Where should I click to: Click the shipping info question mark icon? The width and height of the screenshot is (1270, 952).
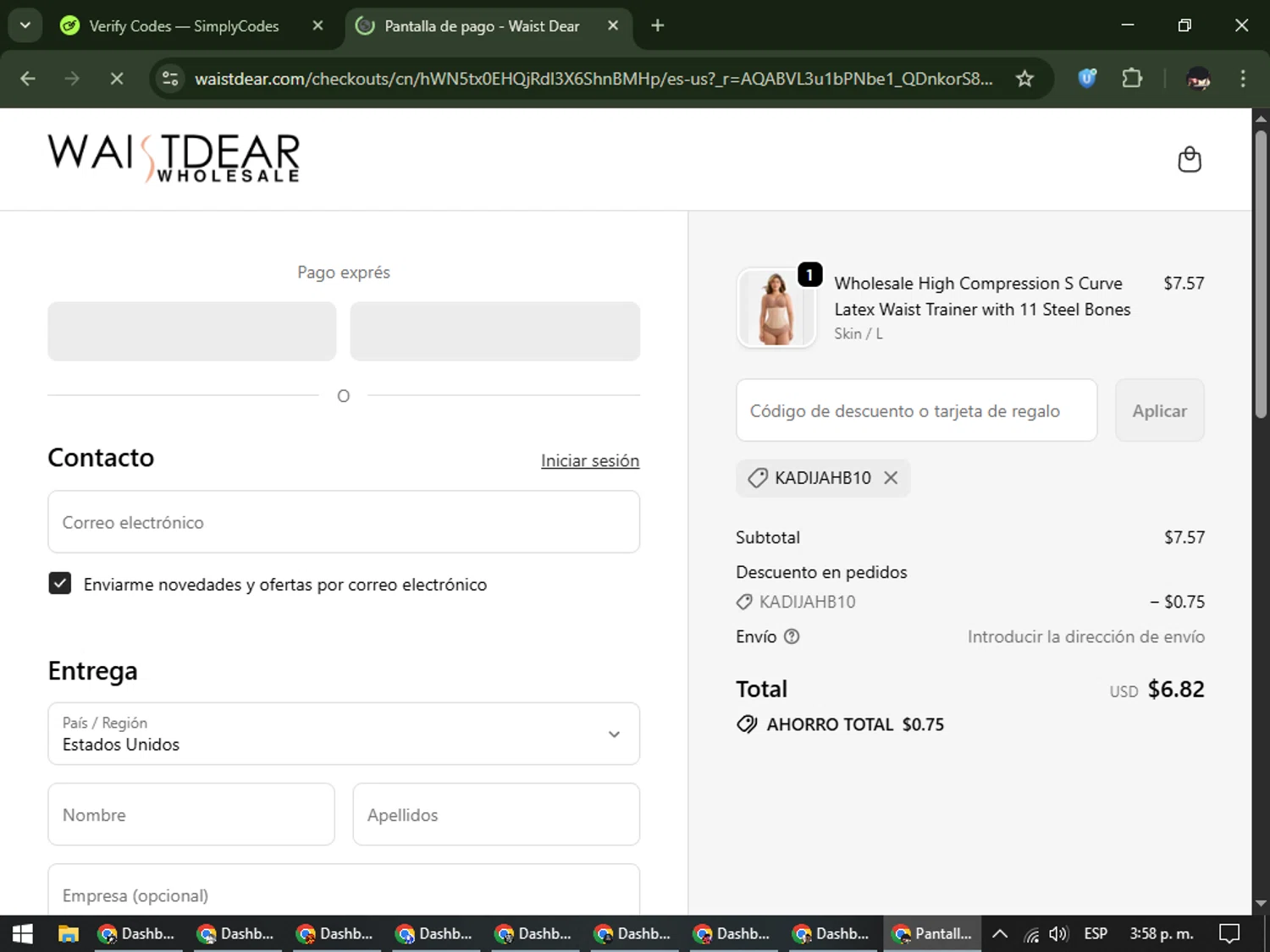point(792,636)
